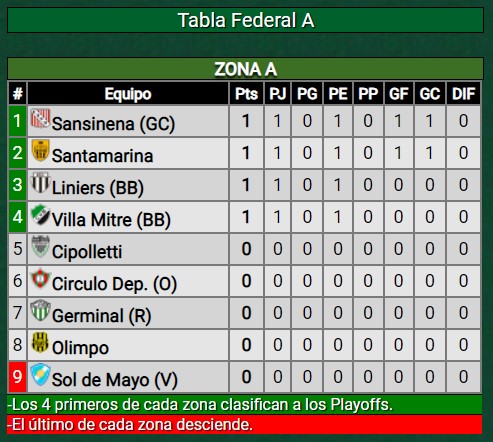The image size is (493, 442).
Task: Click the Equipo column header
Action: point(128,94)
